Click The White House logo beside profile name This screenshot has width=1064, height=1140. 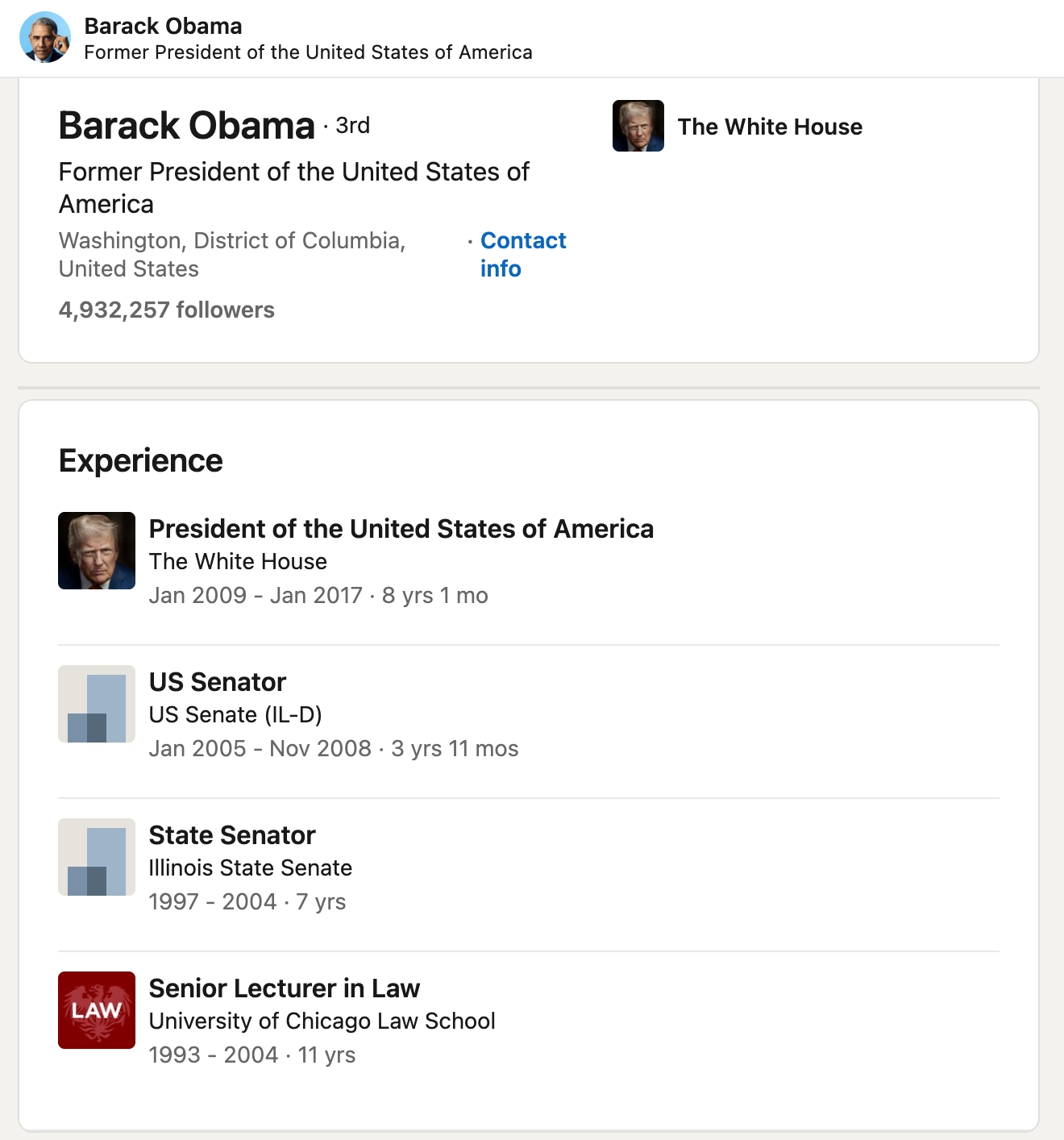tap(638, 126)
